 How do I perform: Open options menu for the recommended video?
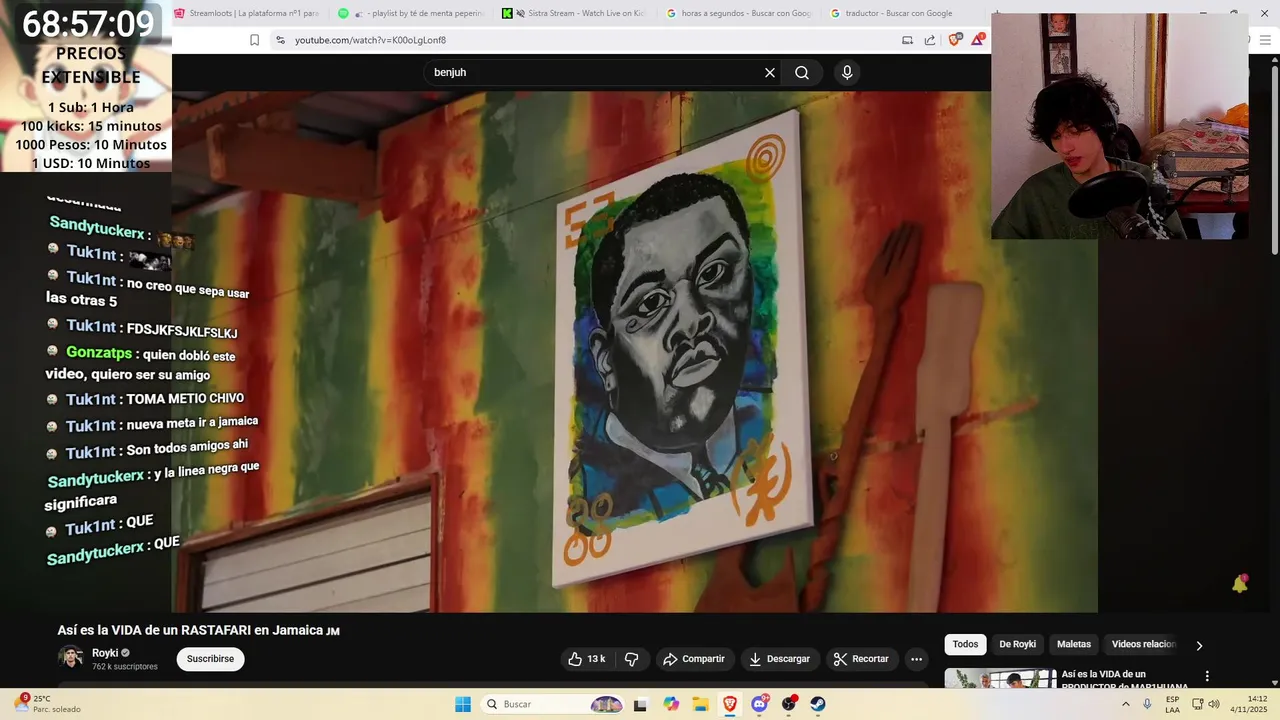1207,676
